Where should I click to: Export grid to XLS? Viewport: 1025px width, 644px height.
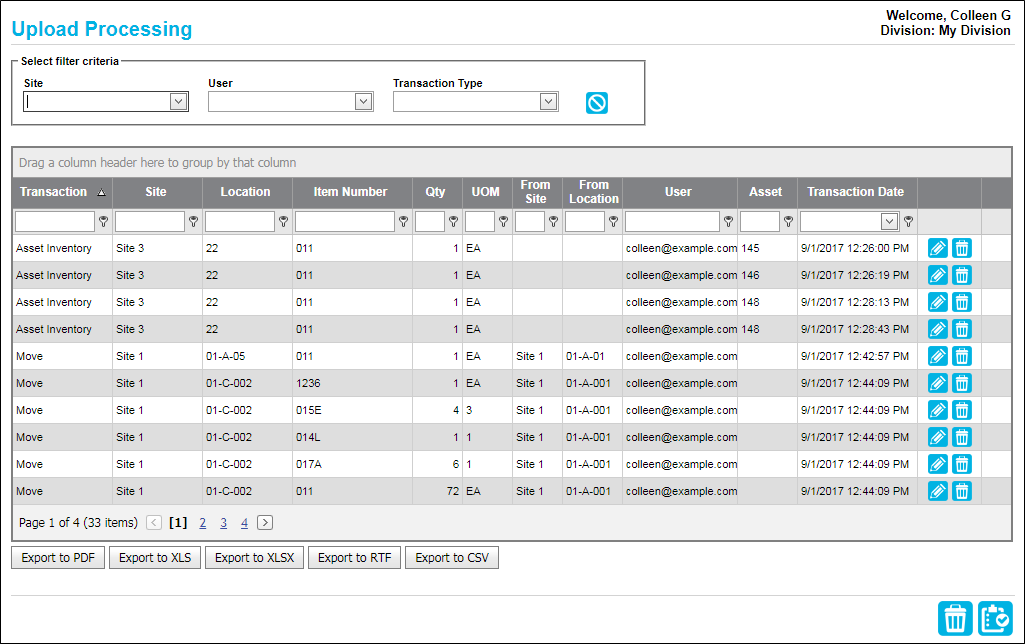click(155, 558)
